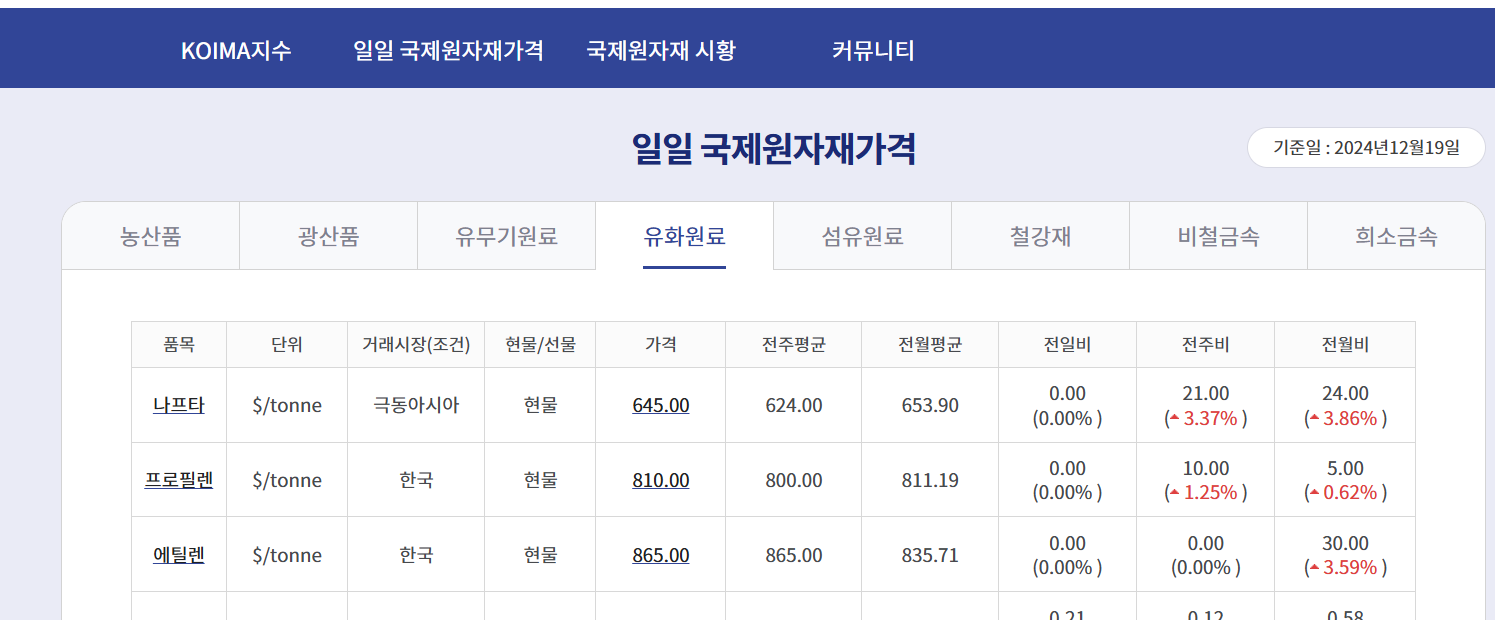The height and width of the screenshot is (620, 1495).
Task: Click the 기준일 2024년12월19일 date box
Action: 1366,148
